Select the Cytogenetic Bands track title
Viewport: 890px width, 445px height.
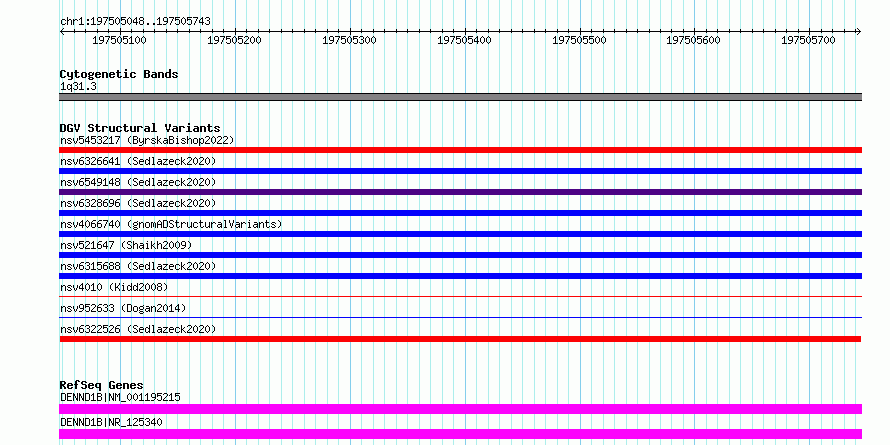click(119, 74)
